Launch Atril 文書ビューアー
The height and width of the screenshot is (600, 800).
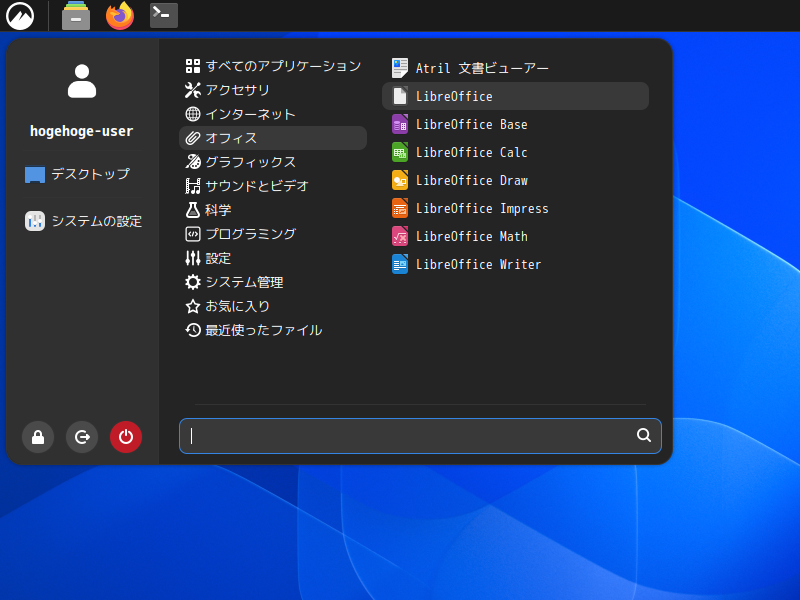(x=515, y=68)
